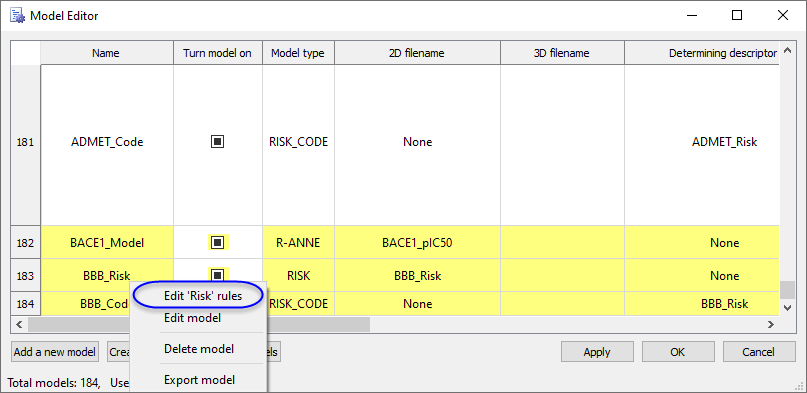Click the Turn model on column header

(x=218, y=53)
